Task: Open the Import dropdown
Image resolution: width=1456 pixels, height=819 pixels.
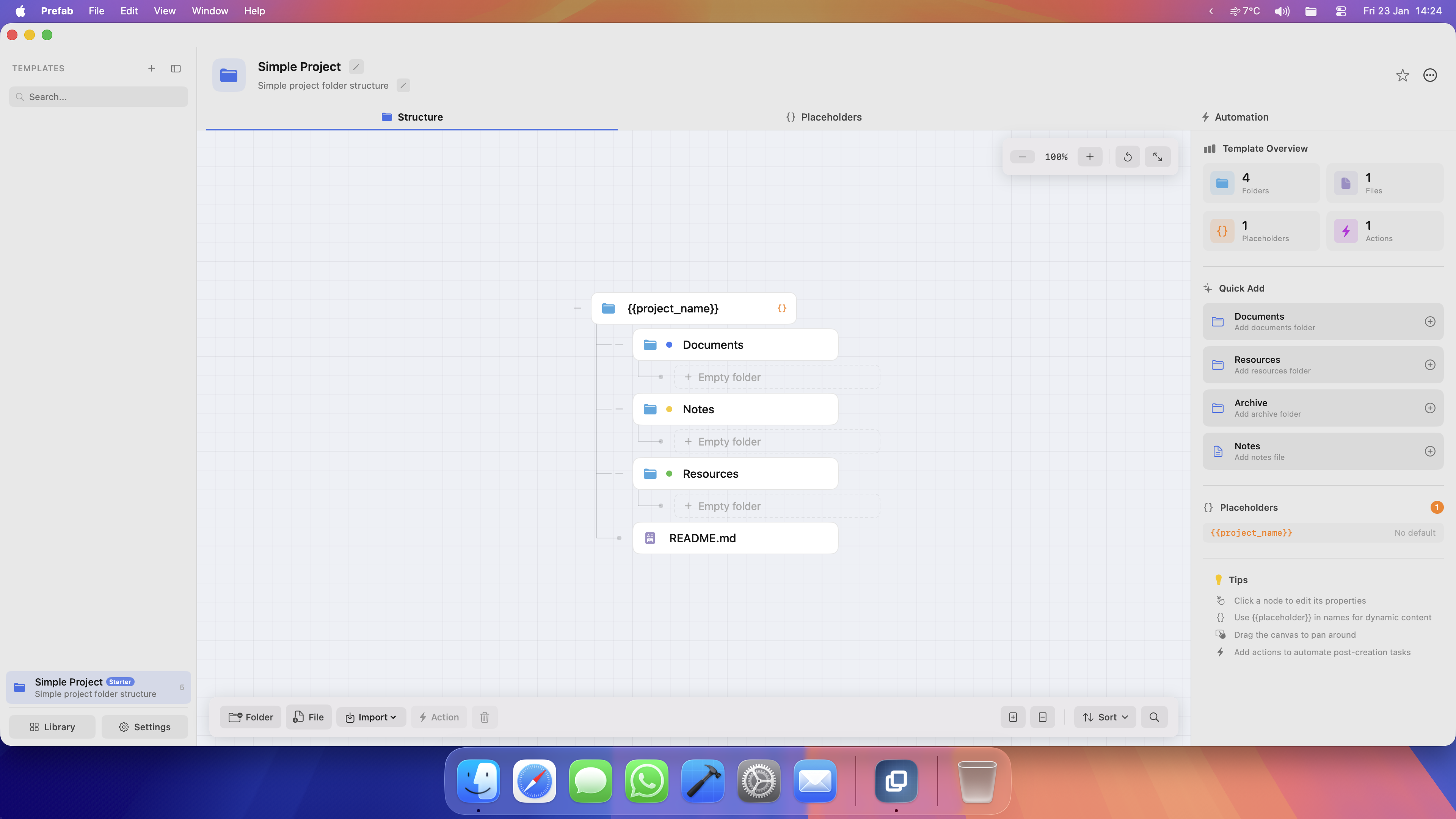Action: [x=371, y=717]
